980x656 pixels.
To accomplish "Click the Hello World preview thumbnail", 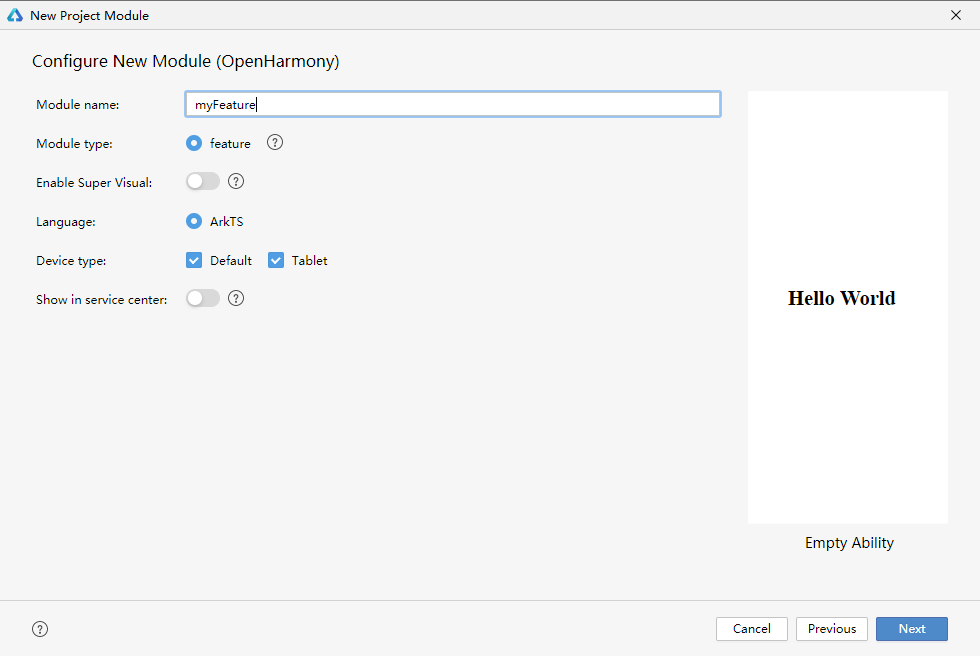I will 848,307.
